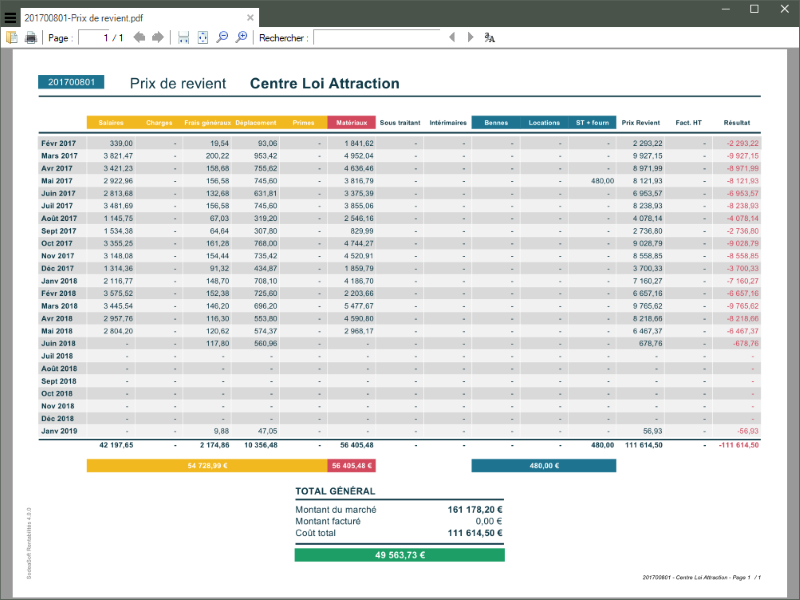This screenshot has width=800, height=600.
Task: Click the page number input field
Action: point(94,38)
